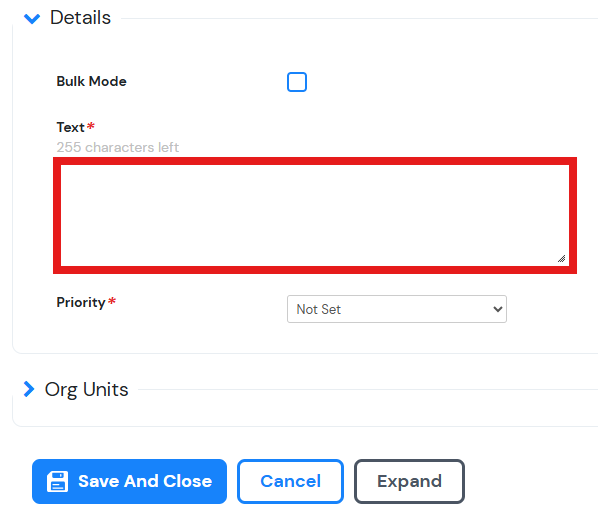598x525 pixels.
Task: Click the Priority dropdown arrow
Action: pyautogui.click(x=497, y=309)
